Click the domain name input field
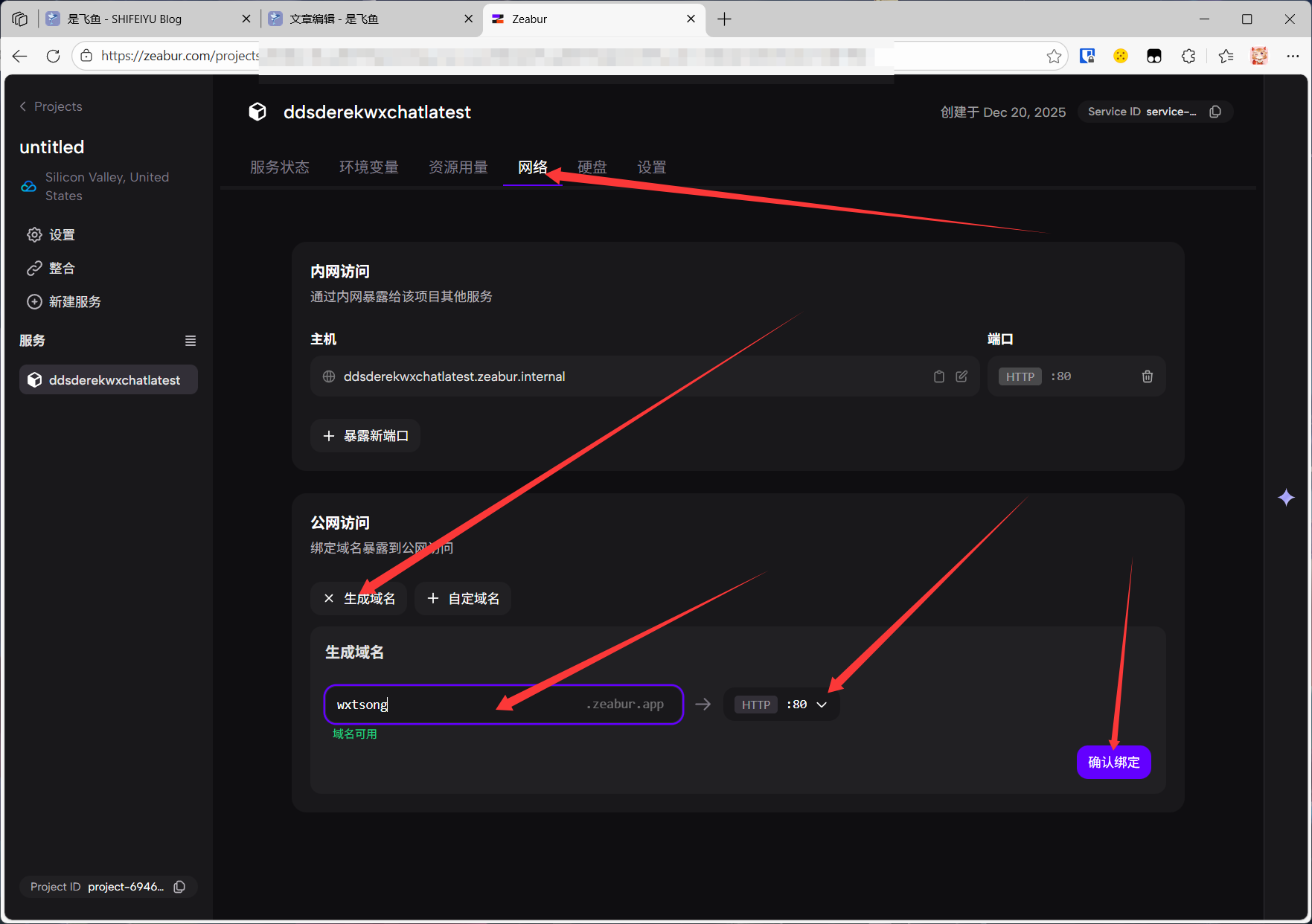Image resolution: width=1312 pixels, height=924 pixels. (454, 705)
